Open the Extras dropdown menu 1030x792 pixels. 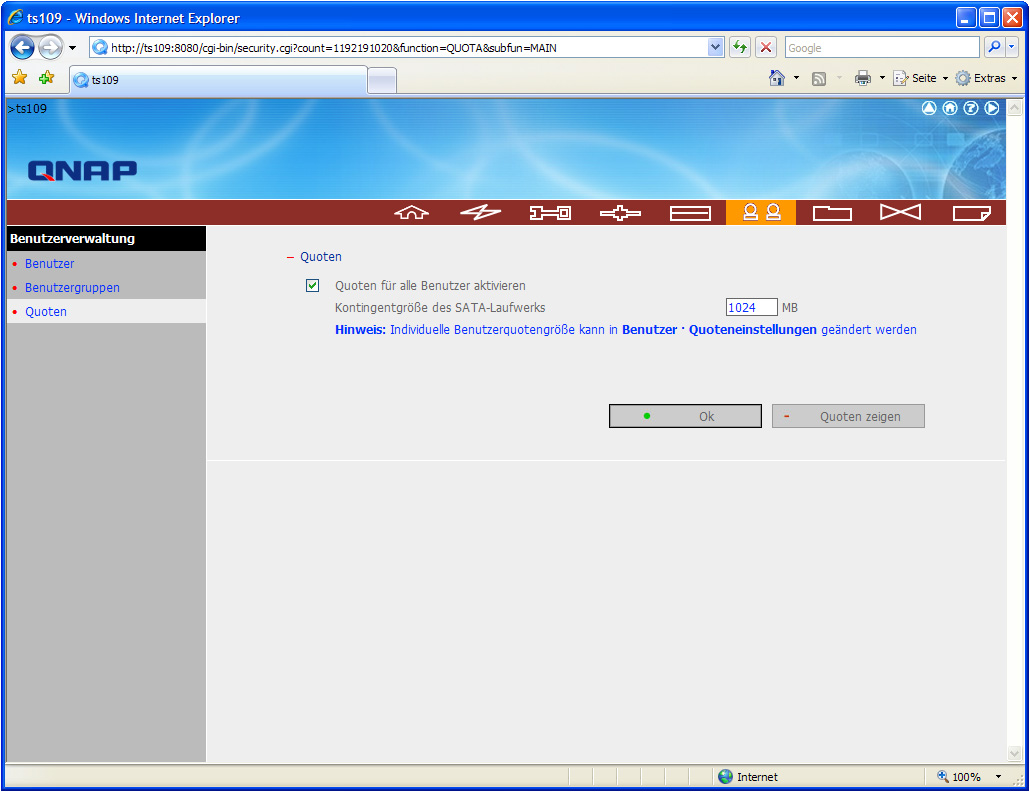(986, 78)
